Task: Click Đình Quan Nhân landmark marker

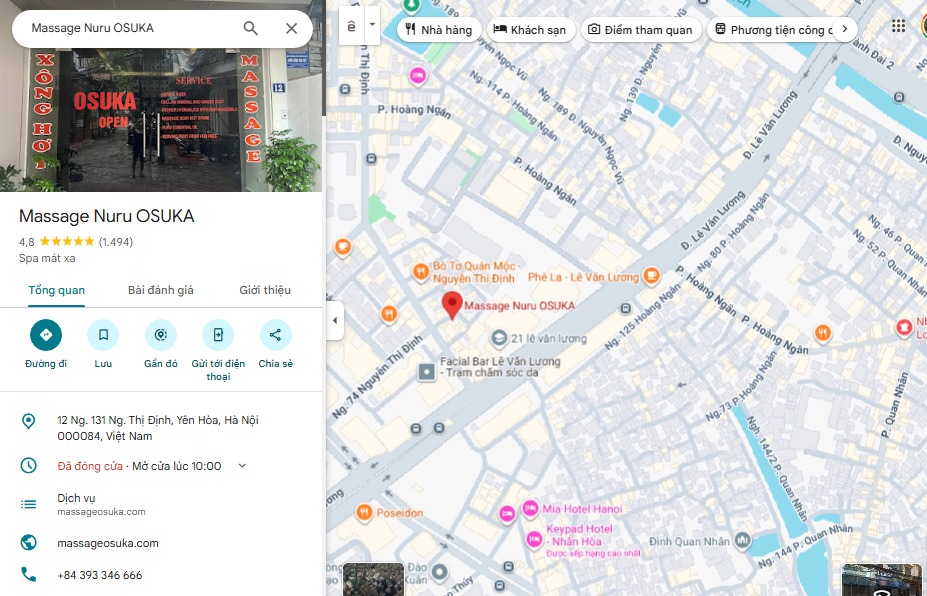Action: [x=743, y=540]
